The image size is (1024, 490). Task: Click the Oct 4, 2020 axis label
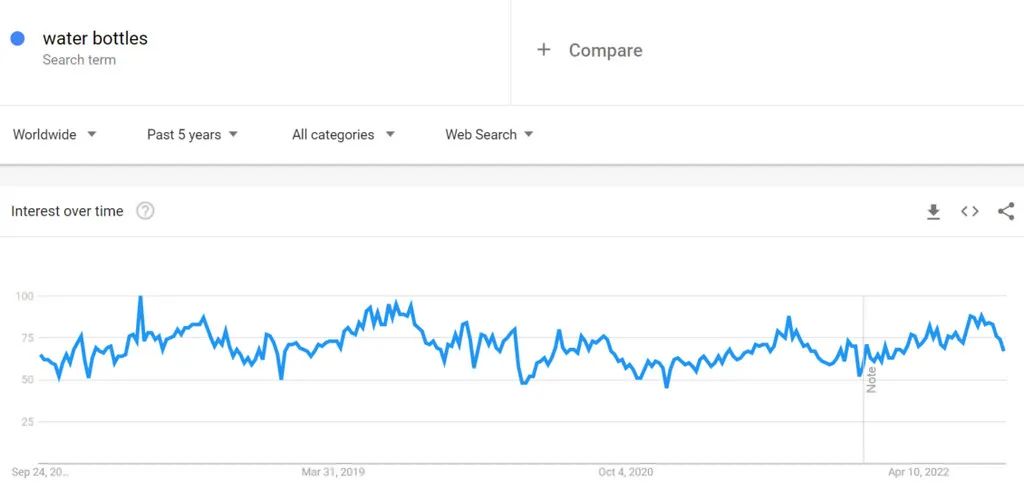pyautogui.click(x=625, y=472)
